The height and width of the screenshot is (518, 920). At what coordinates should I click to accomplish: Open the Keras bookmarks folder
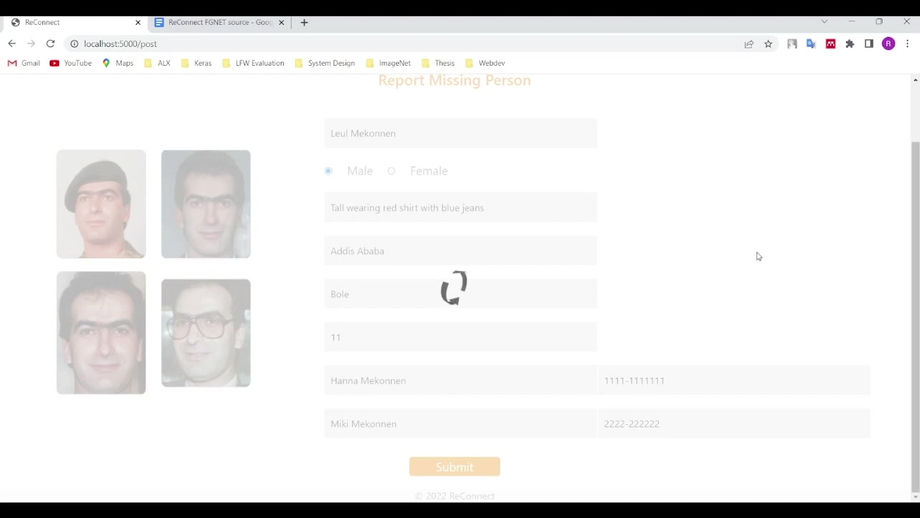coord(196,63)
